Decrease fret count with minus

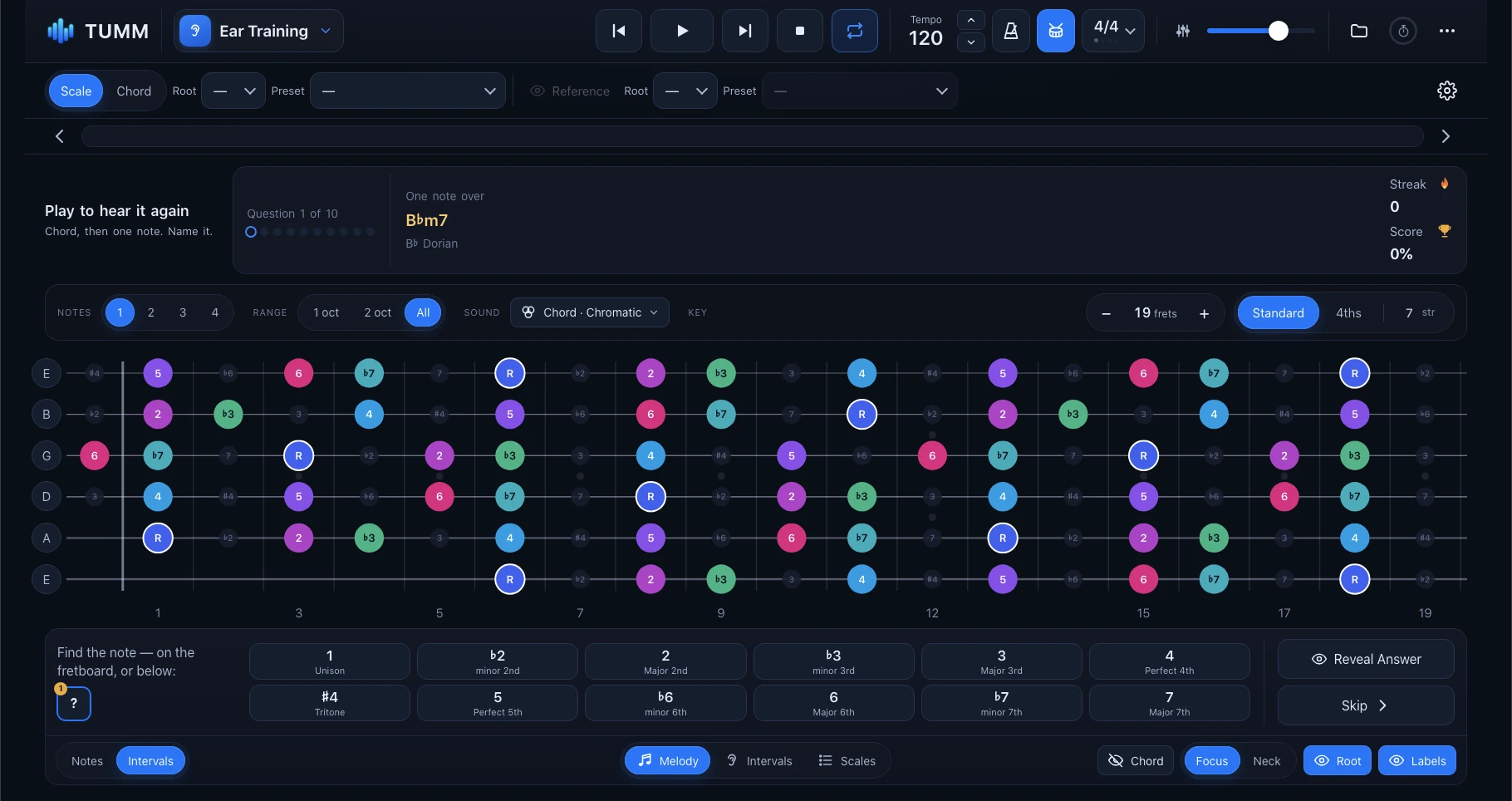point(1106,313)
